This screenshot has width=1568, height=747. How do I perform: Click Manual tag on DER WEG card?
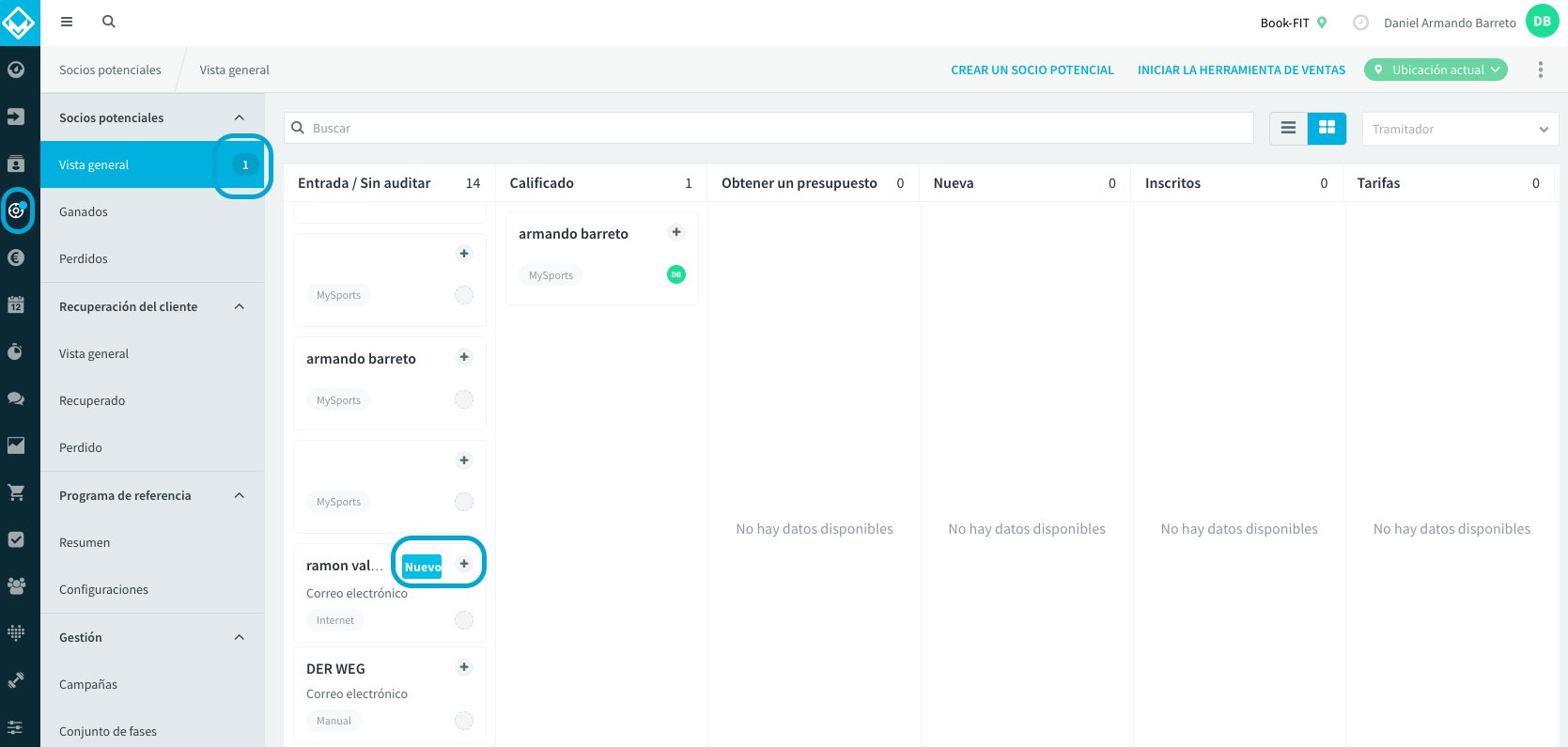click(x=334, y=721)
